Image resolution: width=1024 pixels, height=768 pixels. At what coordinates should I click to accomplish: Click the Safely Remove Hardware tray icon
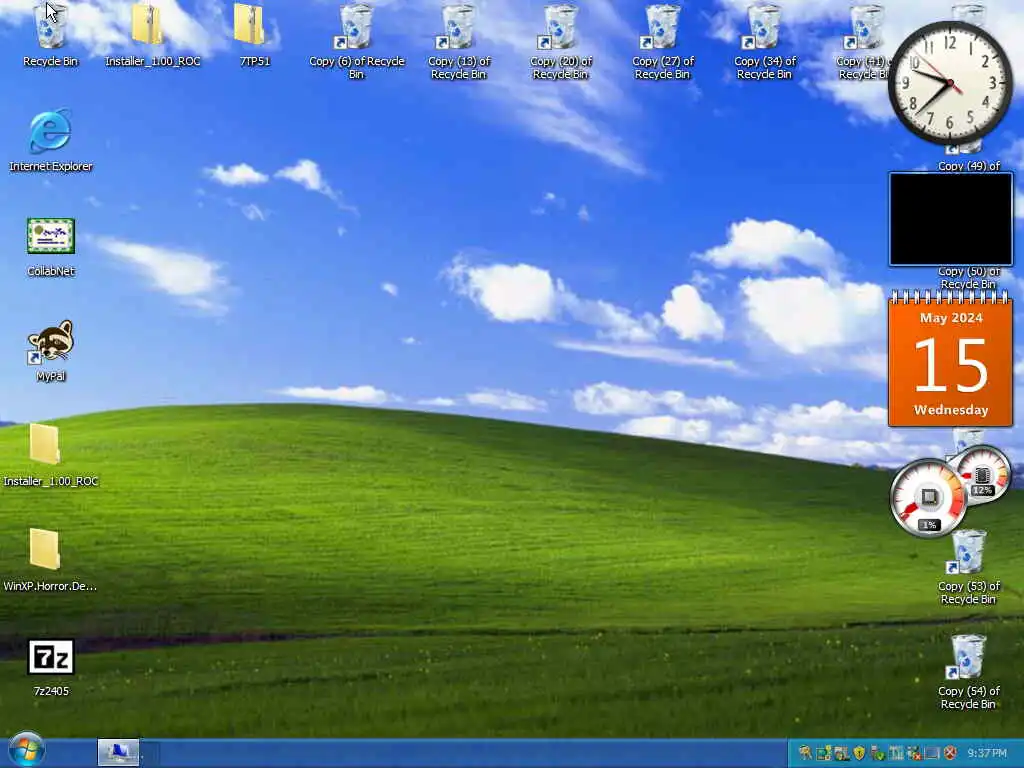[877, 753]
